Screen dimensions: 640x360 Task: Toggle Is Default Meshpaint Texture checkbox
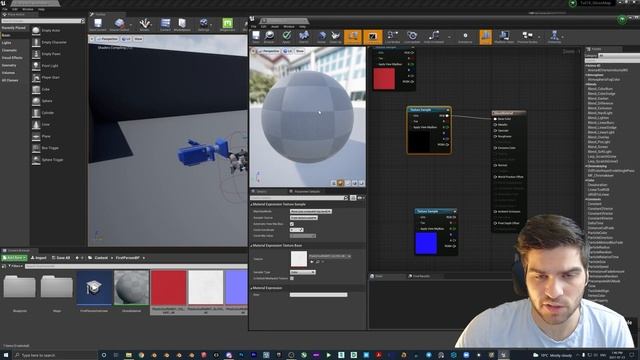(x=291, y=278)
